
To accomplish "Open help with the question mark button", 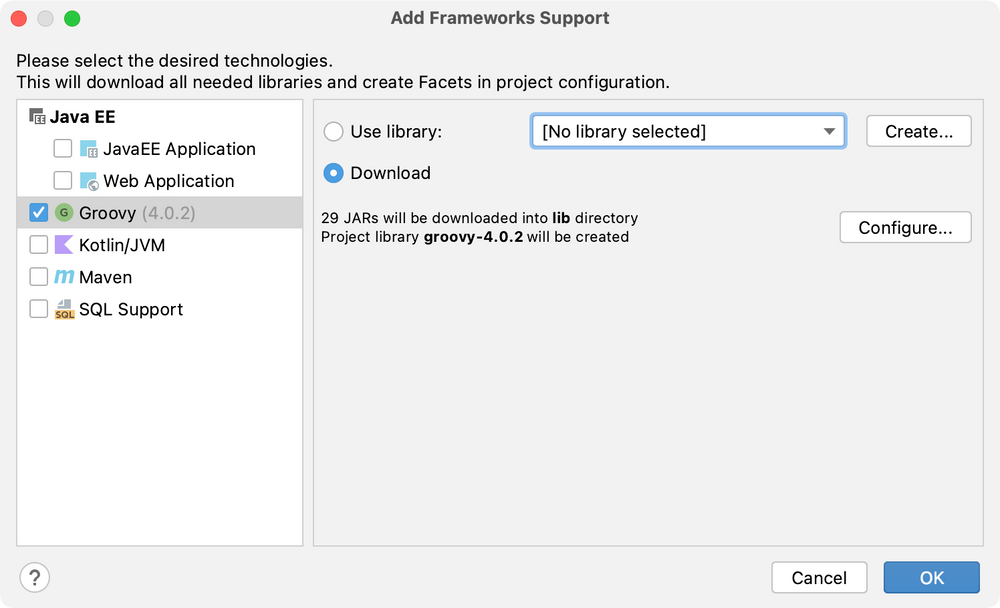I will coord(34,577).
